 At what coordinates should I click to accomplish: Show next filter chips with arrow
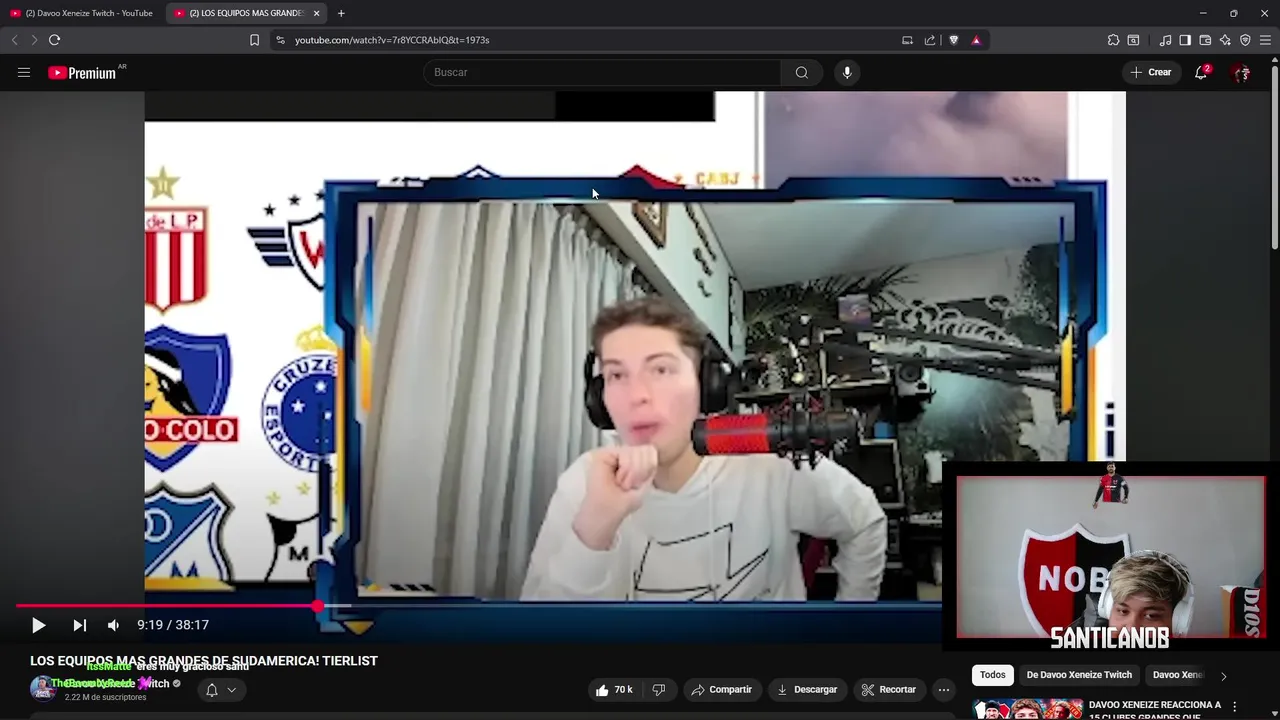pos(1223,676)
